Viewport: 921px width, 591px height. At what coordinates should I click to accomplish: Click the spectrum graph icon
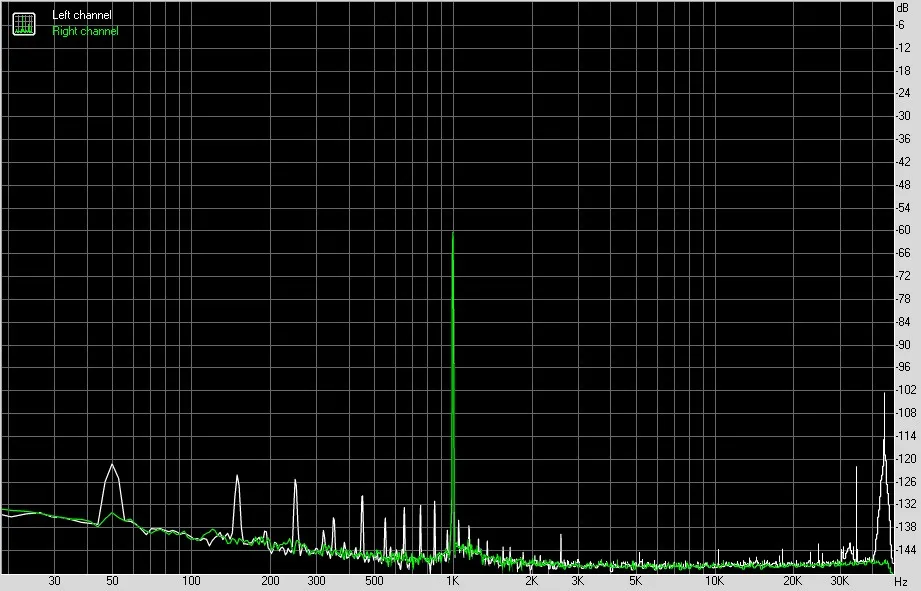(24, 23)
